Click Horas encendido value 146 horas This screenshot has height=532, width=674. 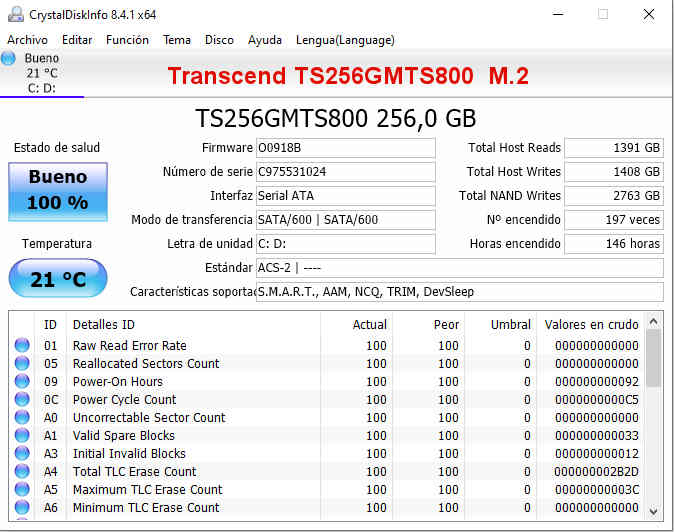pyautogui.click(x=614, y=244)
